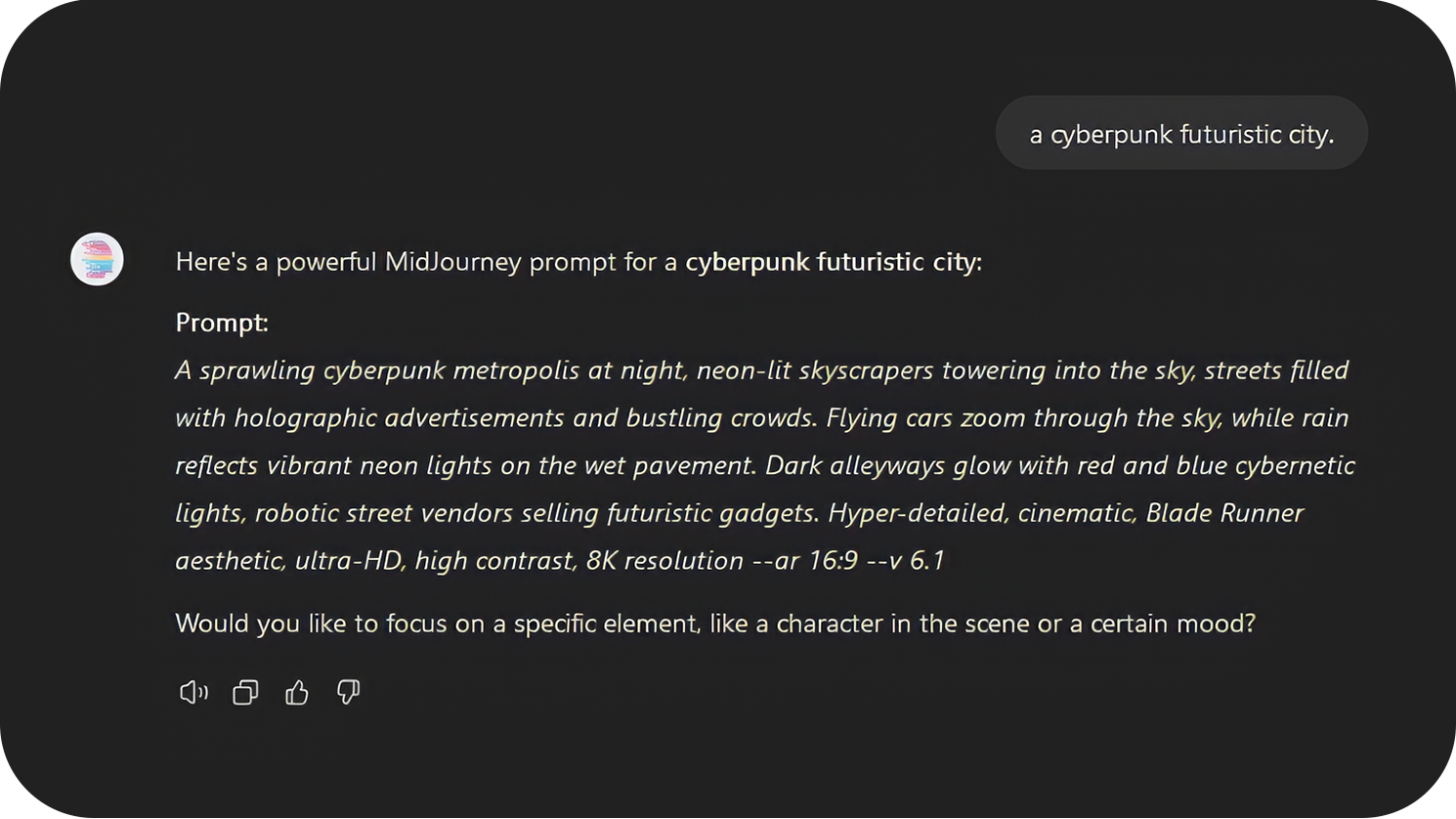Viewport: 1456px width, 819px height.
Task: Select the user message bubble
Action: pos(1180,134)
